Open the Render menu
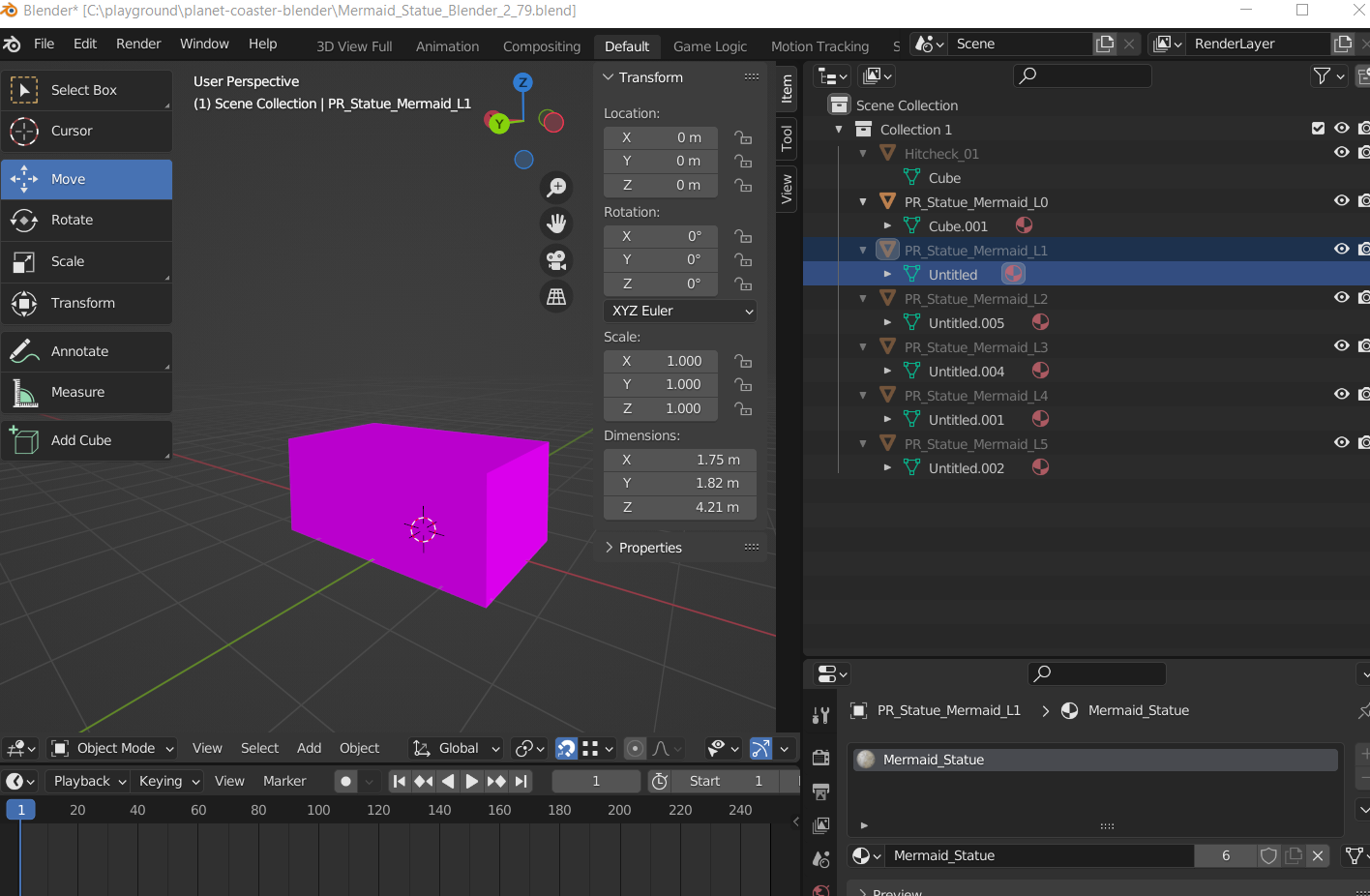This screenshot has width=1370, height=896. [138, 44]
